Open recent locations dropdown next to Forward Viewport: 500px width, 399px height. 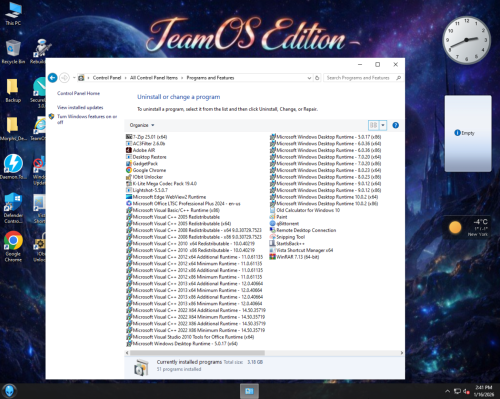click(x=74, y=78)
